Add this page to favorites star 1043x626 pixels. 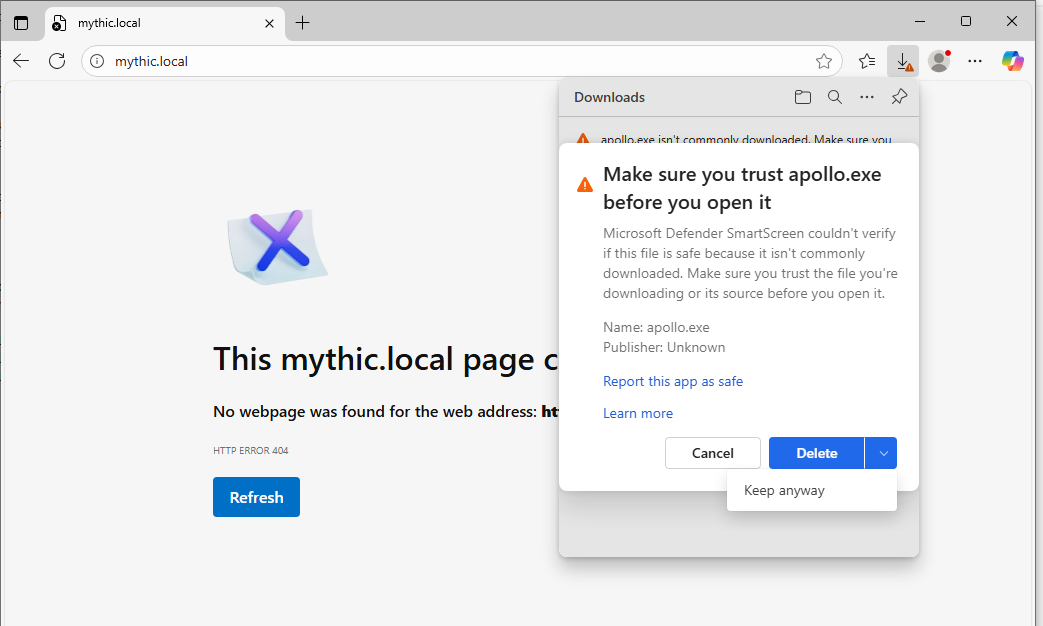(824, 61)
